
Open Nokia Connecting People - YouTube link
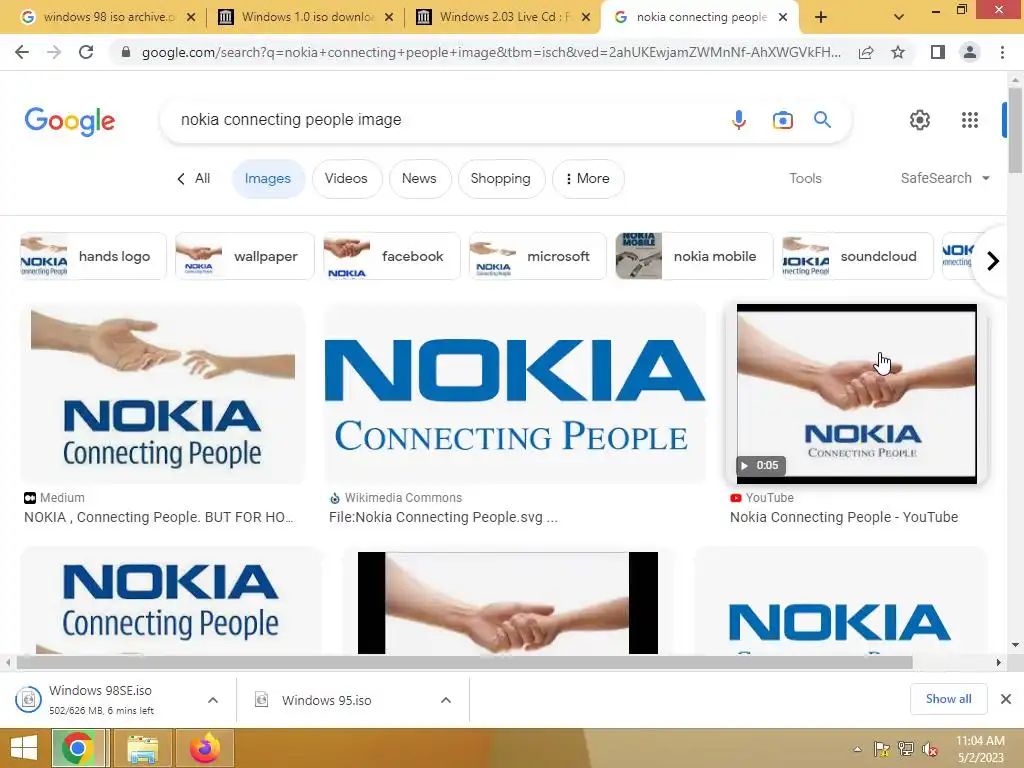[x=844, y=517]
